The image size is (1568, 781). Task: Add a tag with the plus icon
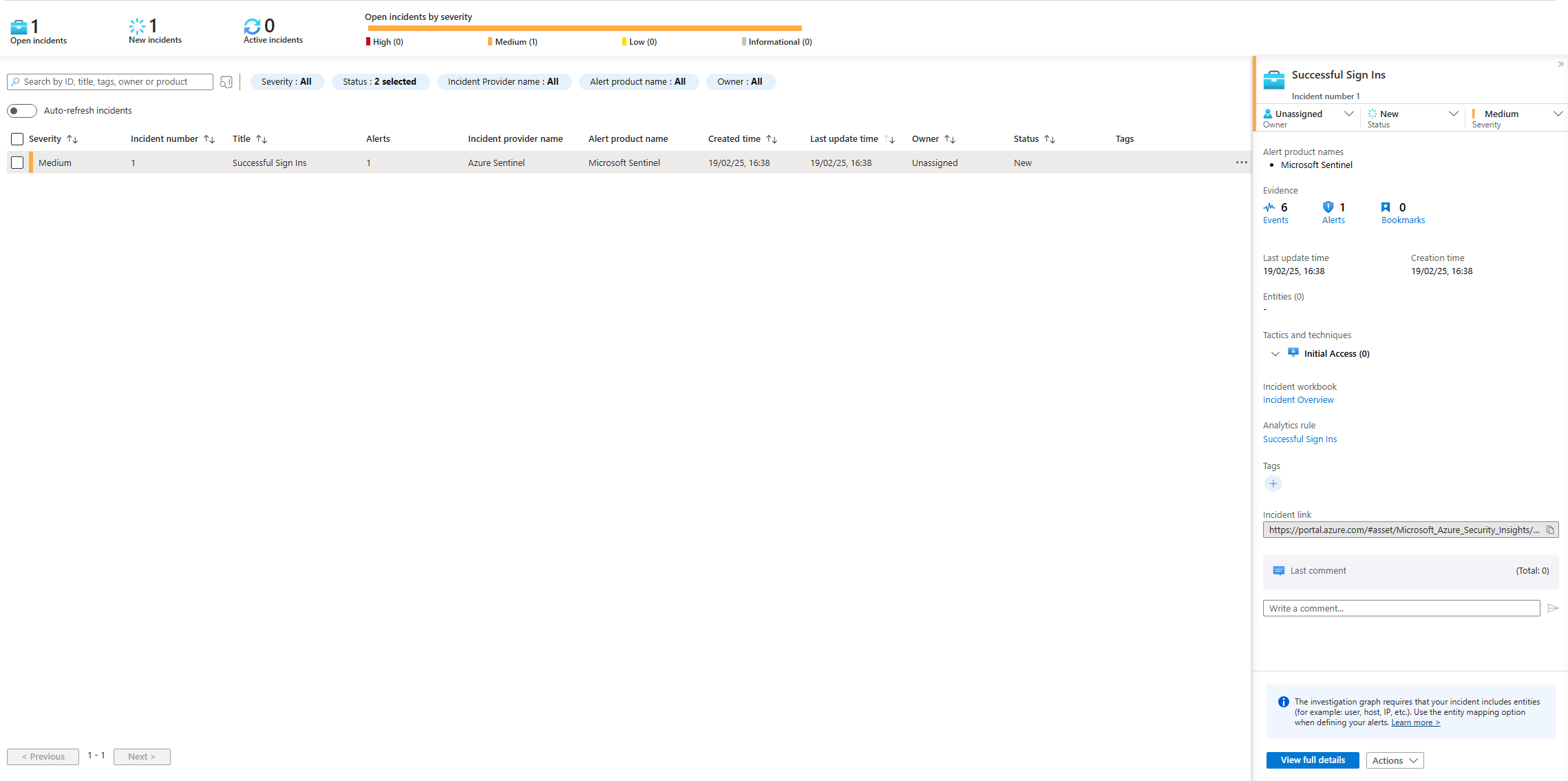click(1273, 483)
